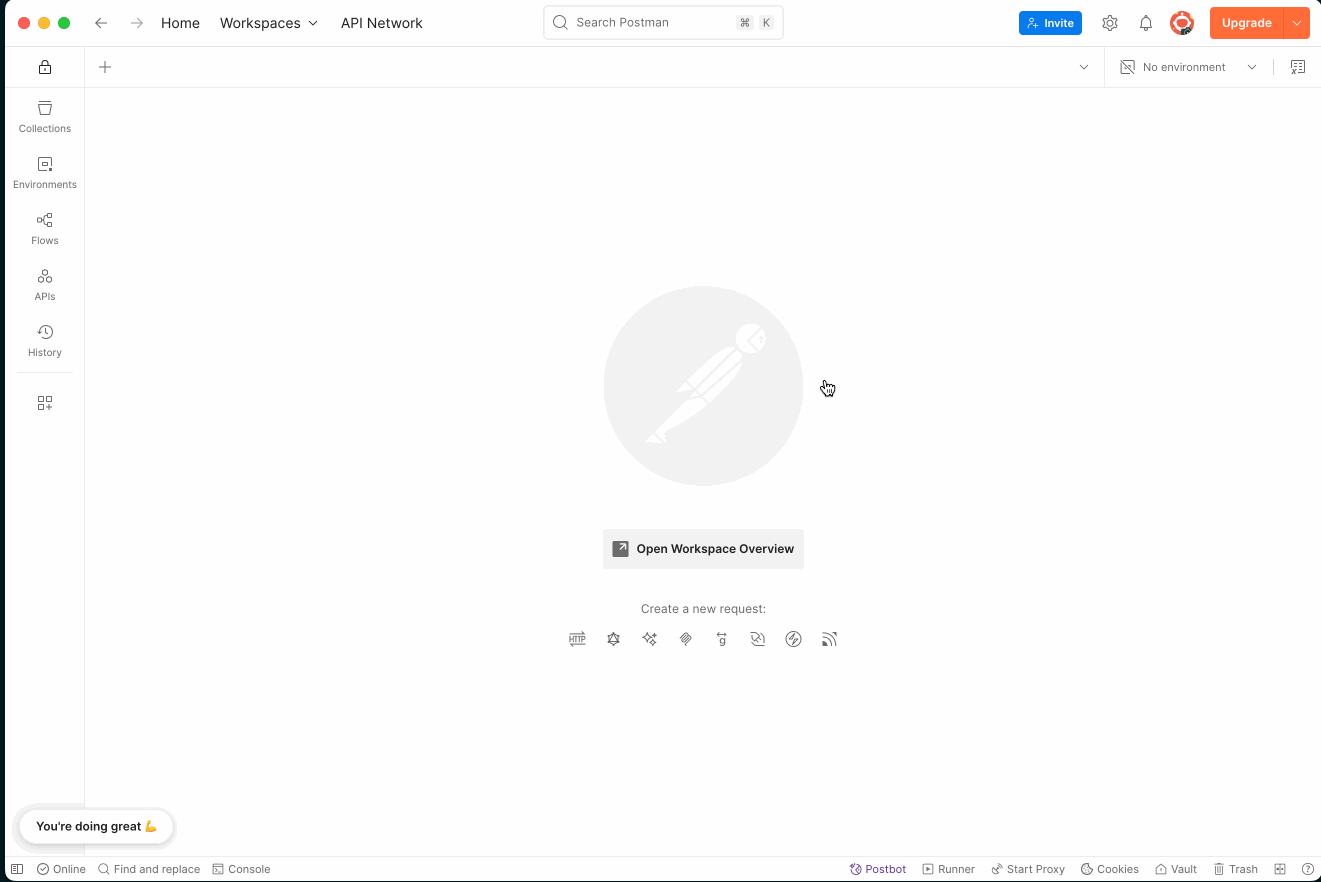Open the Collections sidebar panel
Image resolution: width=1321 pixels, height=882 pixels.
45,117
